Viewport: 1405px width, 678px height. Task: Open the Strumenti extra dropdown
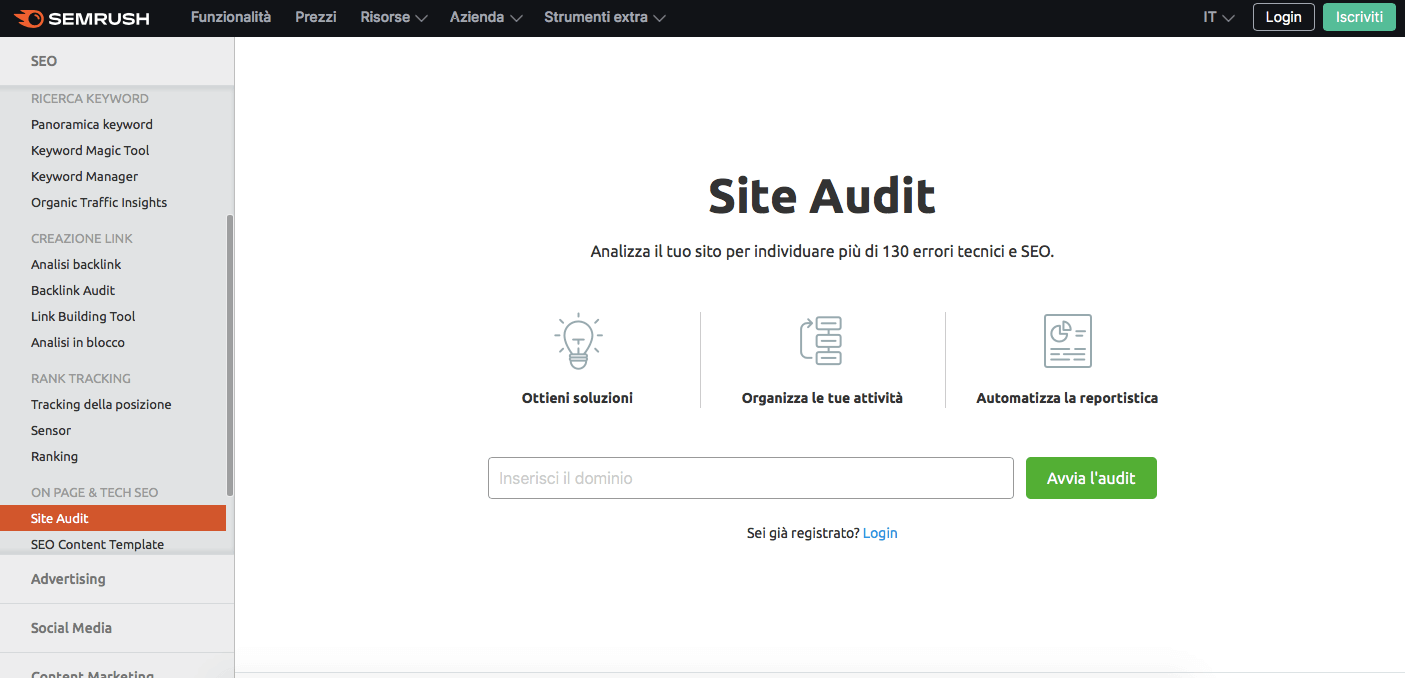click(604, 18)
